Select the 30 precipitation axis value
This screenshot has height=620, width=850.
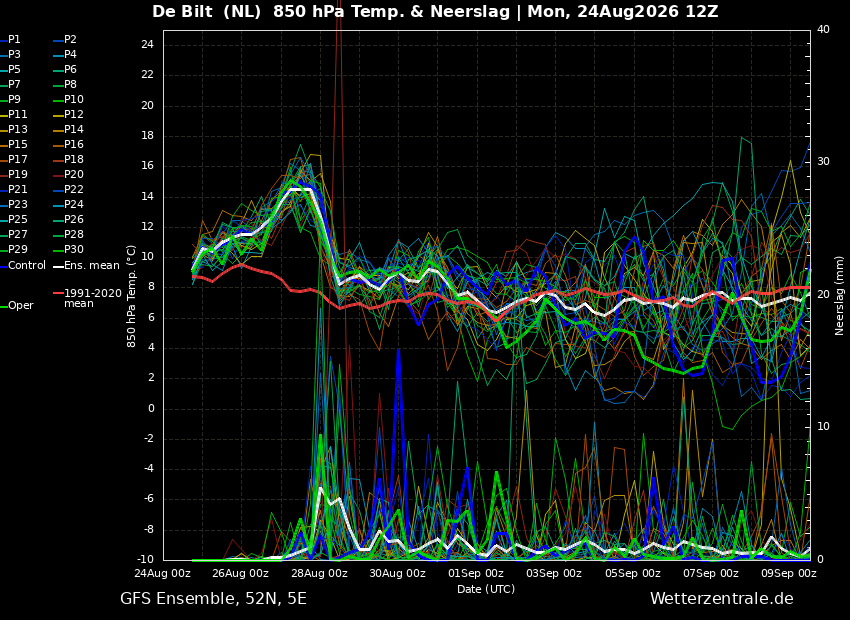coord(823,162)
